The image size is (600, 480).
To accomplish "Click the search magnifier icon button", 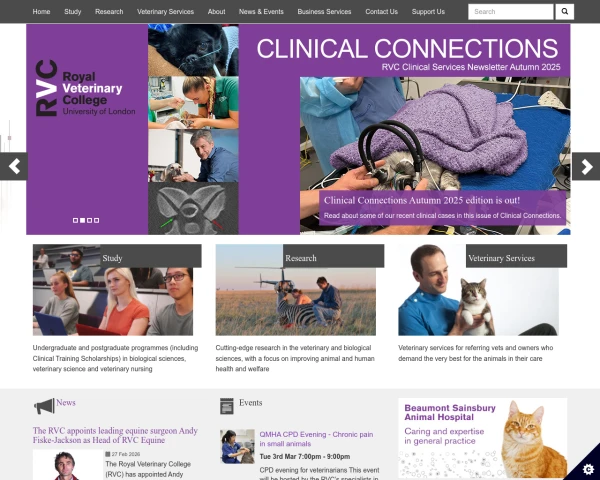I will point(564,11).
